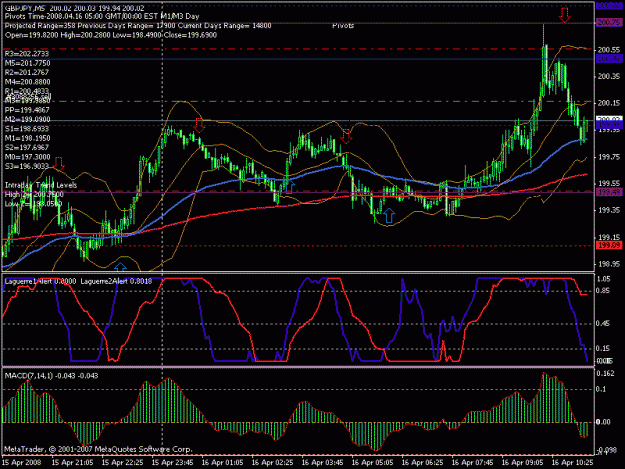The width and height of the screenshot is (625, 469).
Task: Click the 0.1 MACD scale label
Action: 601,389
